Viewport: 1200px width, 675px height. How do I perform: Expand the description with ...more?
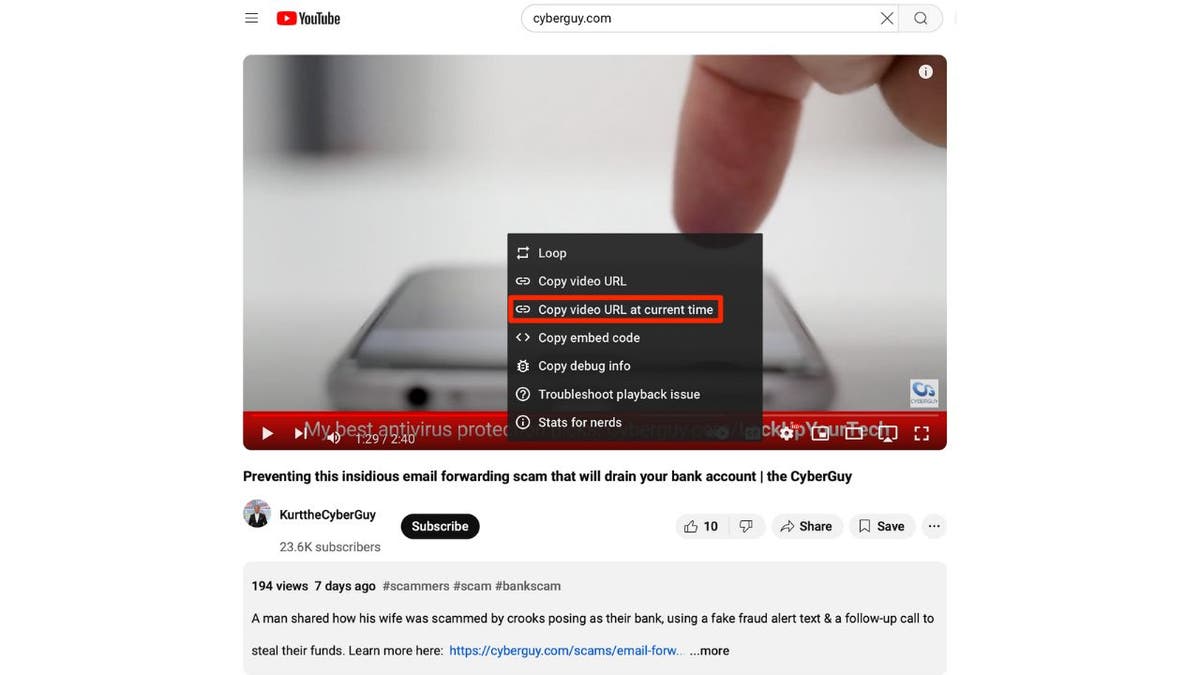[709, 650]
